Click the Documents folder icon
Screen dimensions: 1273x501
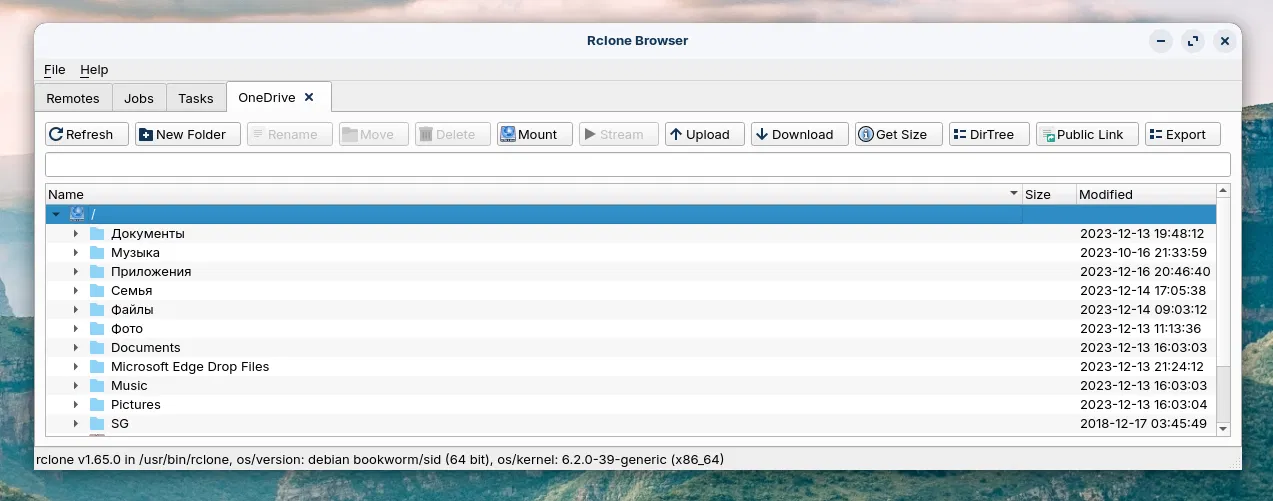point(97,347)
